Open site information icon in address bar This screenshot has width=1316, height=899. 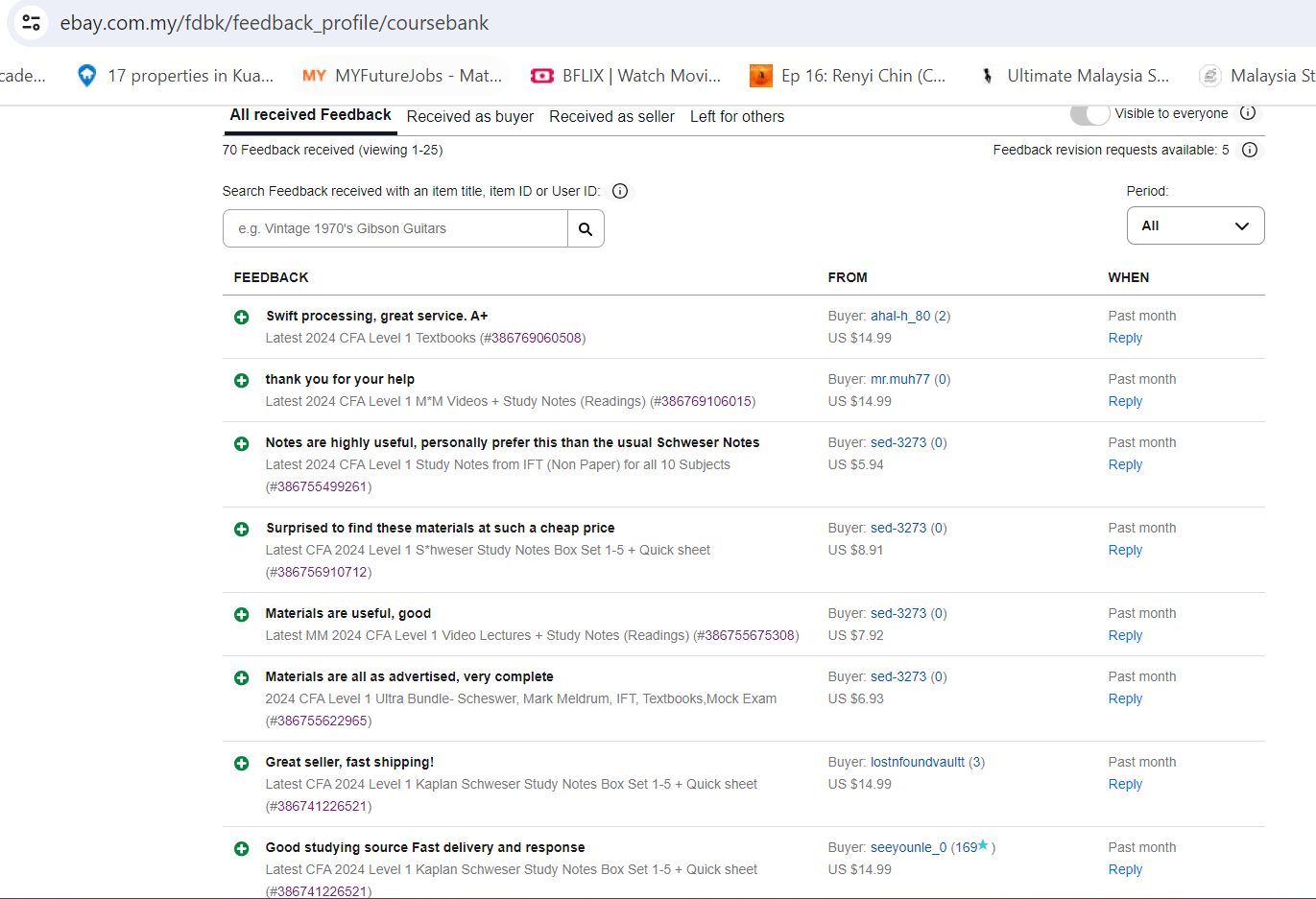pos(31,22)
